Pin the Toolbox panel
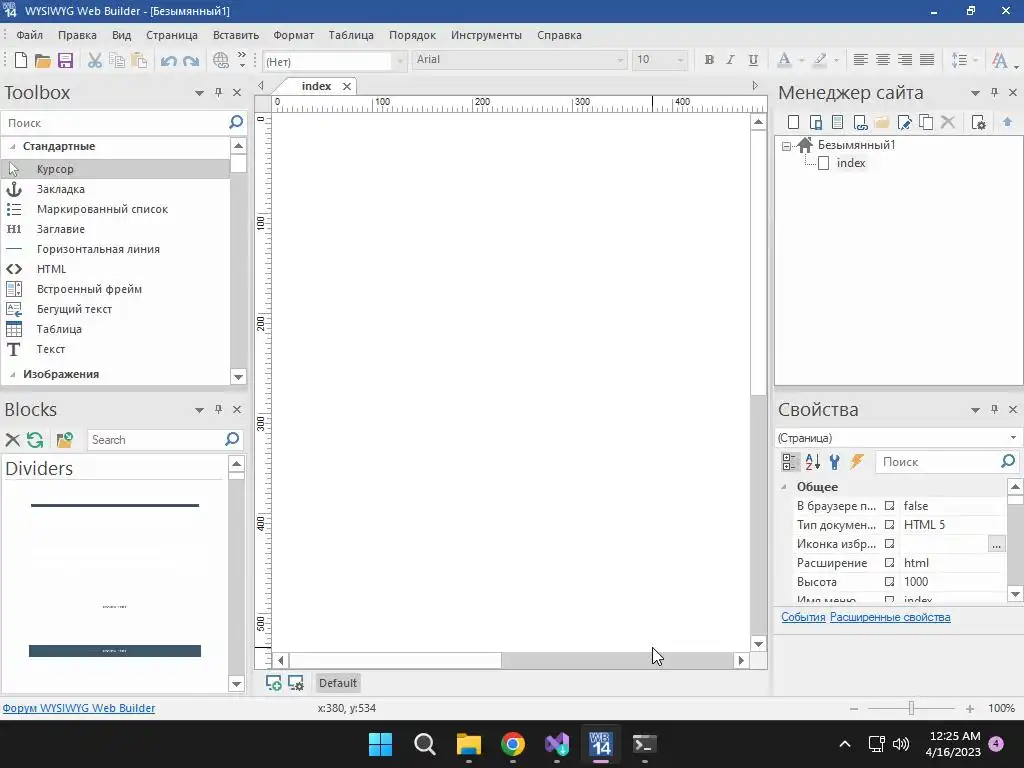This screenshot has height=768, width=1024. [218, 93]
